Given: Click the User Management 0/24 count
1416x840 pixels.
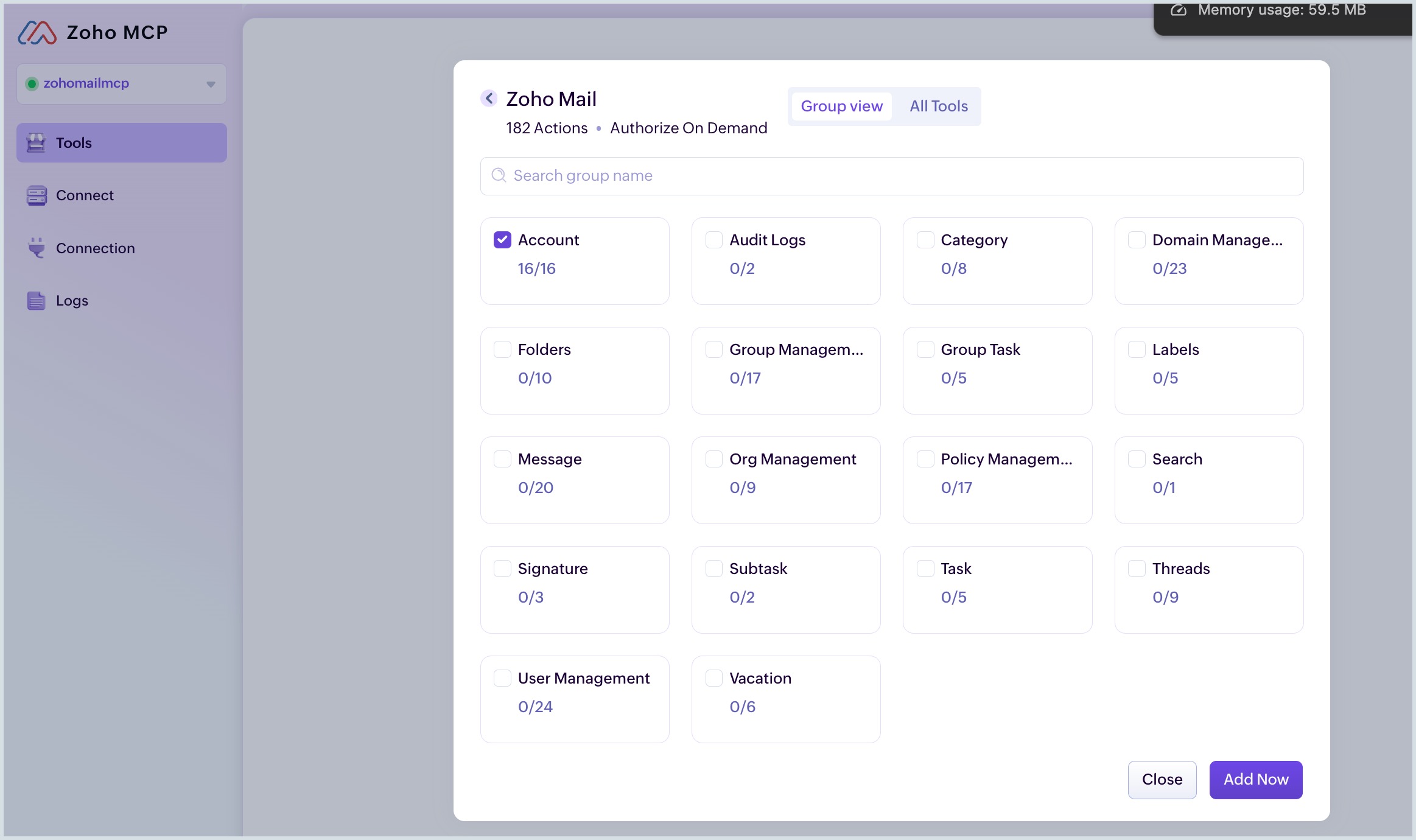Looking at the screenshot, I should (x=536, y=707).
